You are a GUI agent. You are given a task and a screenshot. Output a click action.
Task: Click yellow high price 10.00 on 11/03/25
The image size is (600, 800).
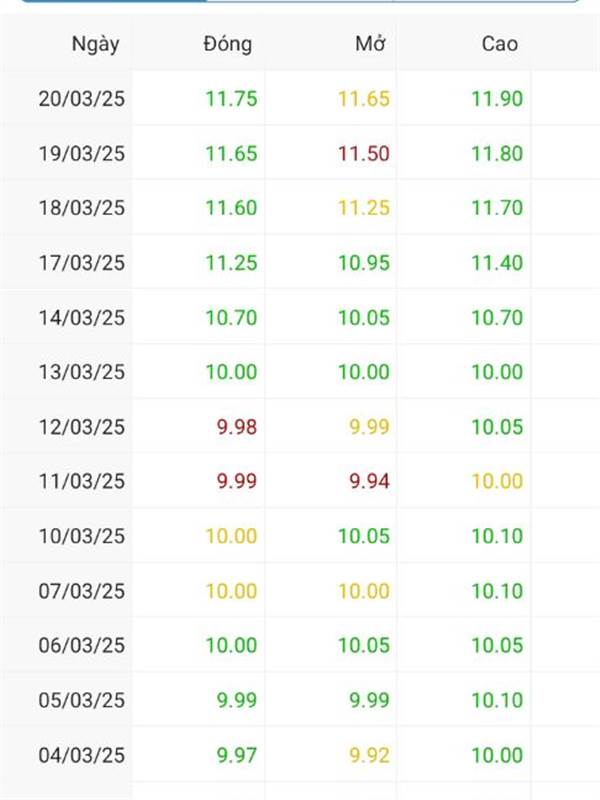[497, 481]
